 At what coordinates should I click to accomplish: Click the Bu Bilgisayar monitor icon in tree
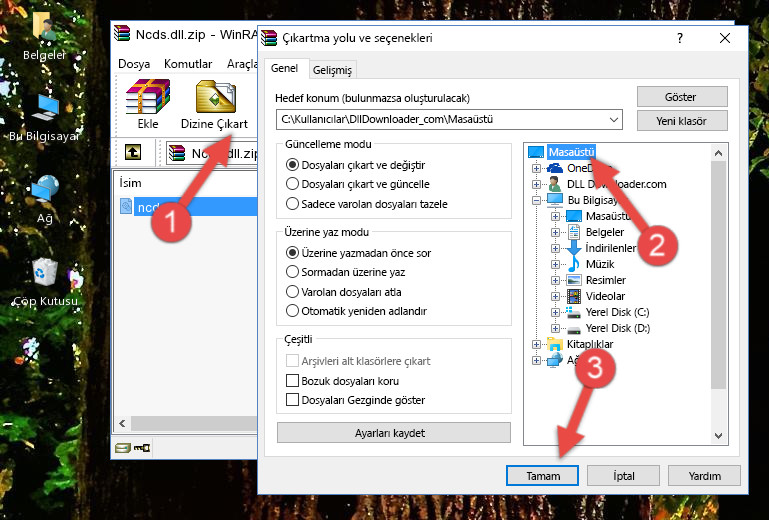[555, 200]
